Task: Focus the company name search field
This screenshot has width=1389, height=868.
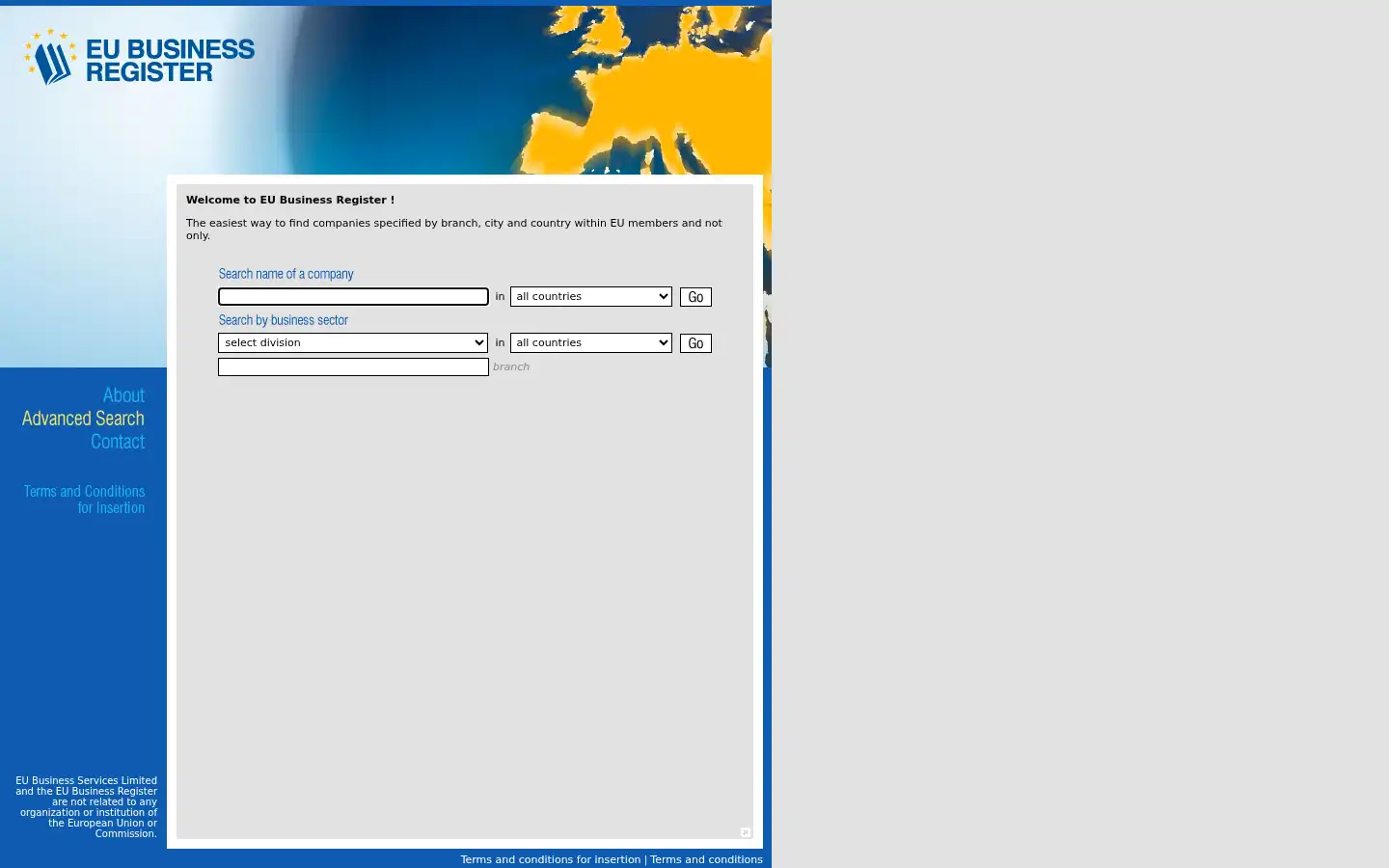Action: pyautogui.click(x=353, y=296)
